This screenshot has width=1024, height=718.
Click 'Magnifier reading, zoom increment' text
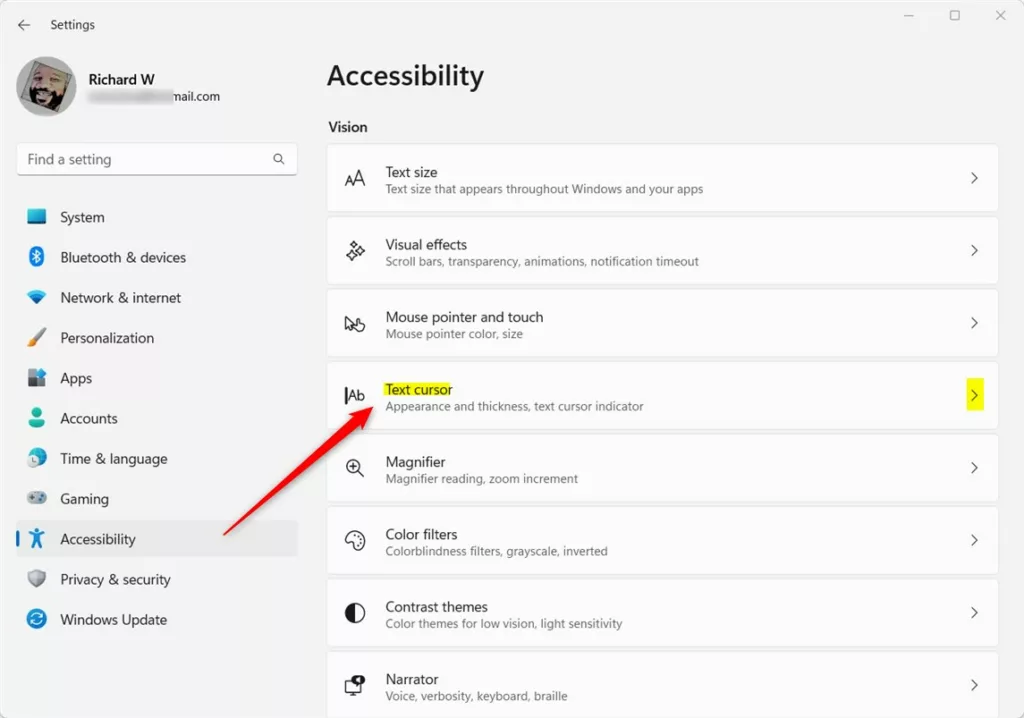[x=481, y=479]
